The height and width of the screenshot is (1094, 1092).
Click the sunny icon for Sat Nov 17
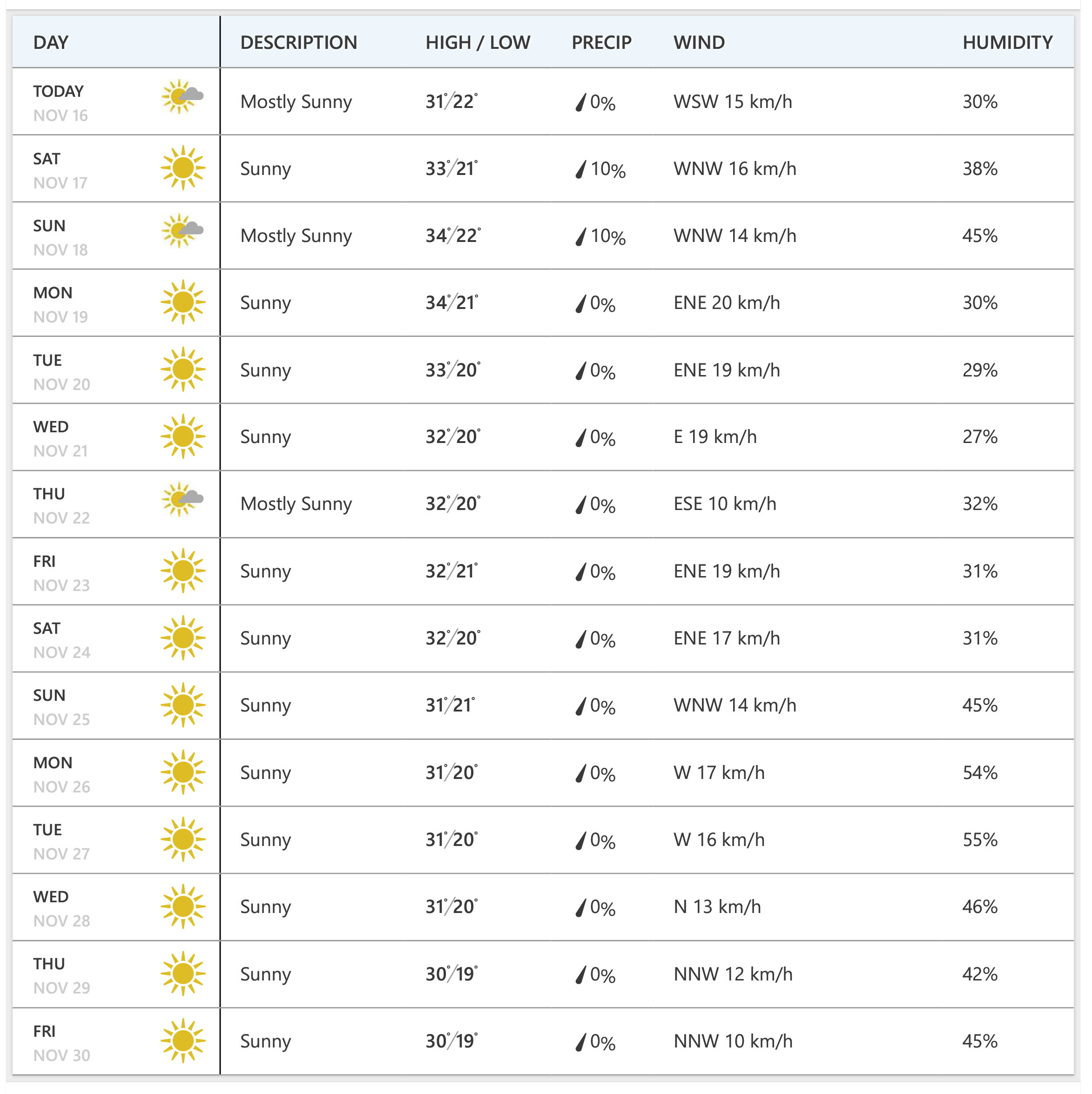[x=182, y=168]
